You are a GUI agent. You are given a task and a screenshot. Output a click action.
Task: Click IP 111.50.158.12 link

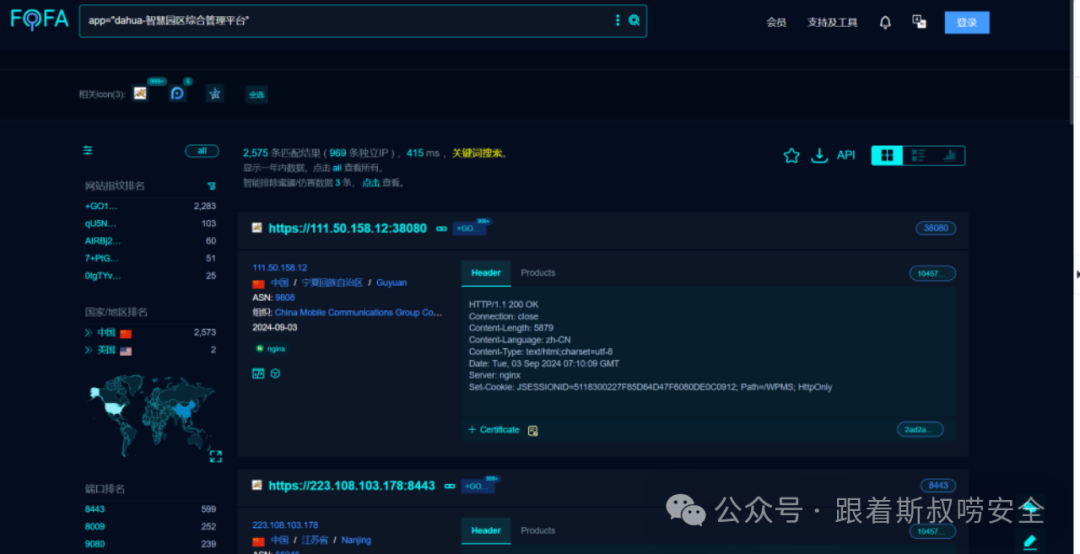(280, 268)
